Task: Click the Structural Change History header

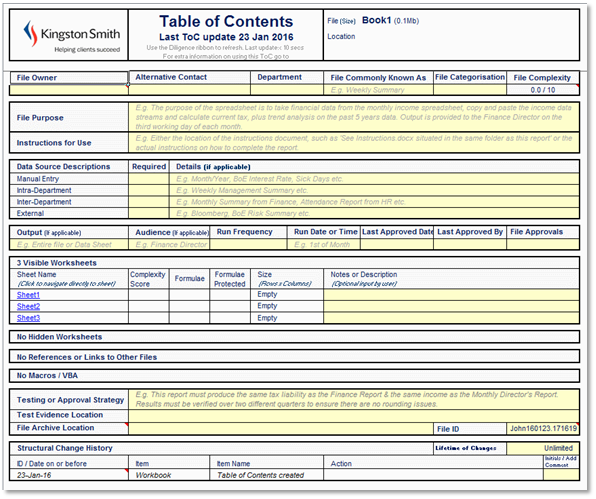Action: [x=65, y=448]
